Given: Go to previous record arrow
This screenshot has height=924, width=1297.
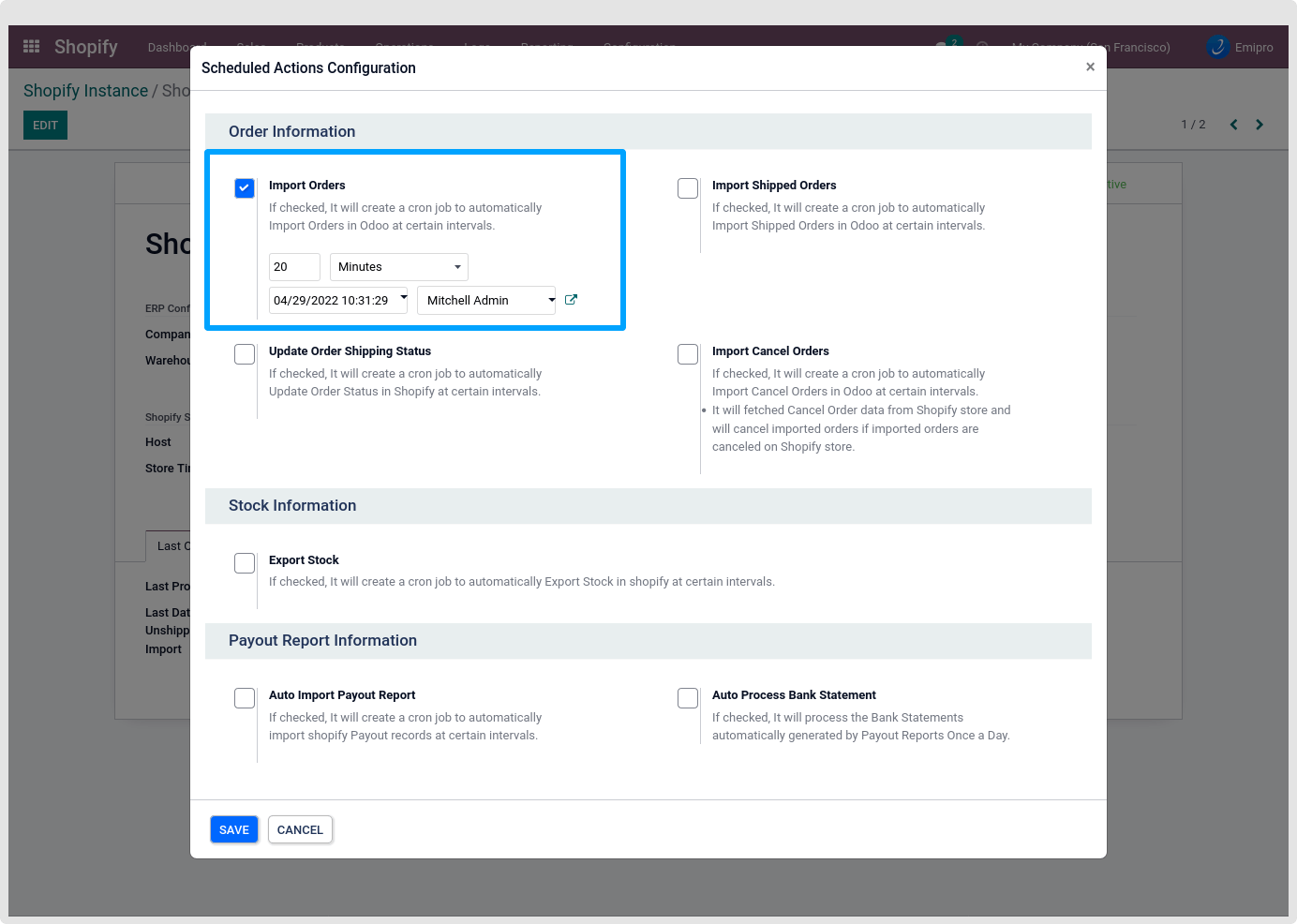Looking at the screenshot, I should tap(1233, 125).
